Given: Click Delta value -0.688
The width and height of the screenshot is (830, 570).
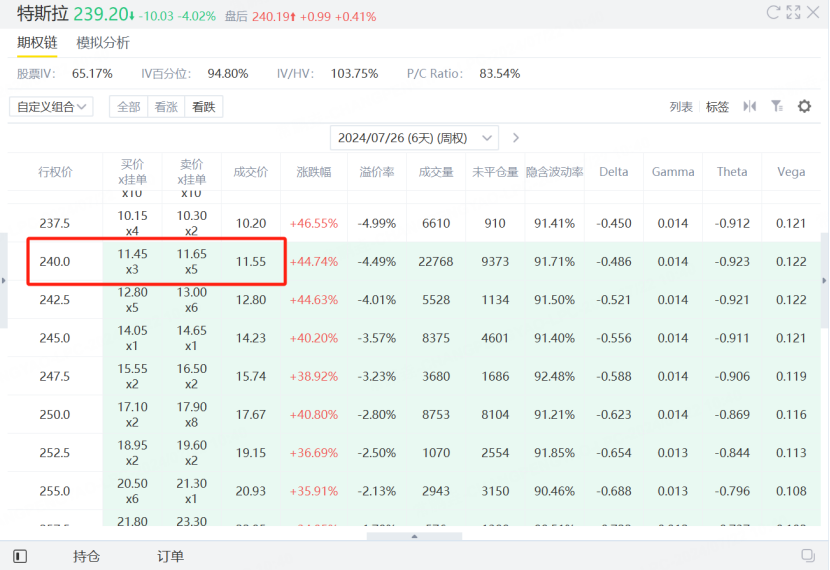Looking at the screenshot, I should pyautogui.click(x=614, y=491).
